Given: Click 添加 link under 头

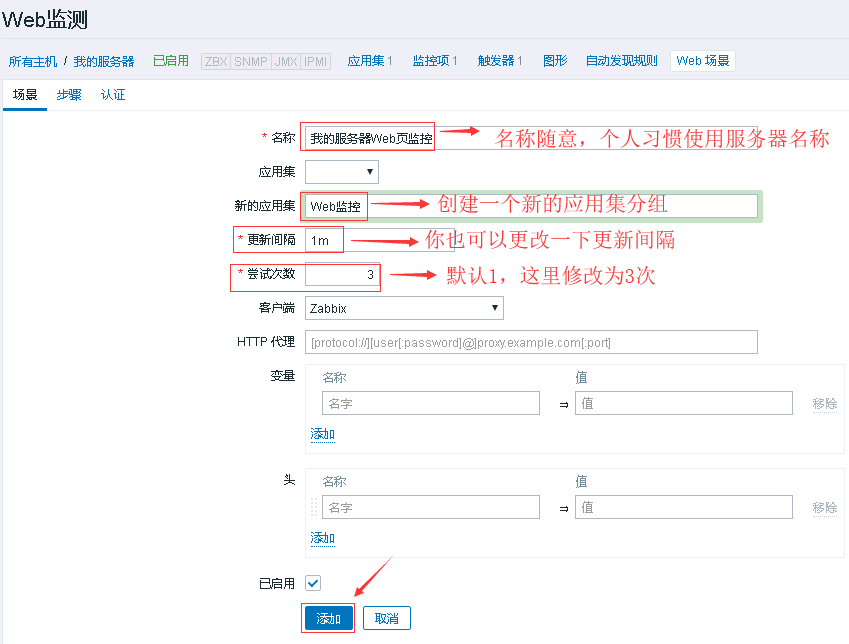Looking at the screenshot, I should tap(323, 538).
